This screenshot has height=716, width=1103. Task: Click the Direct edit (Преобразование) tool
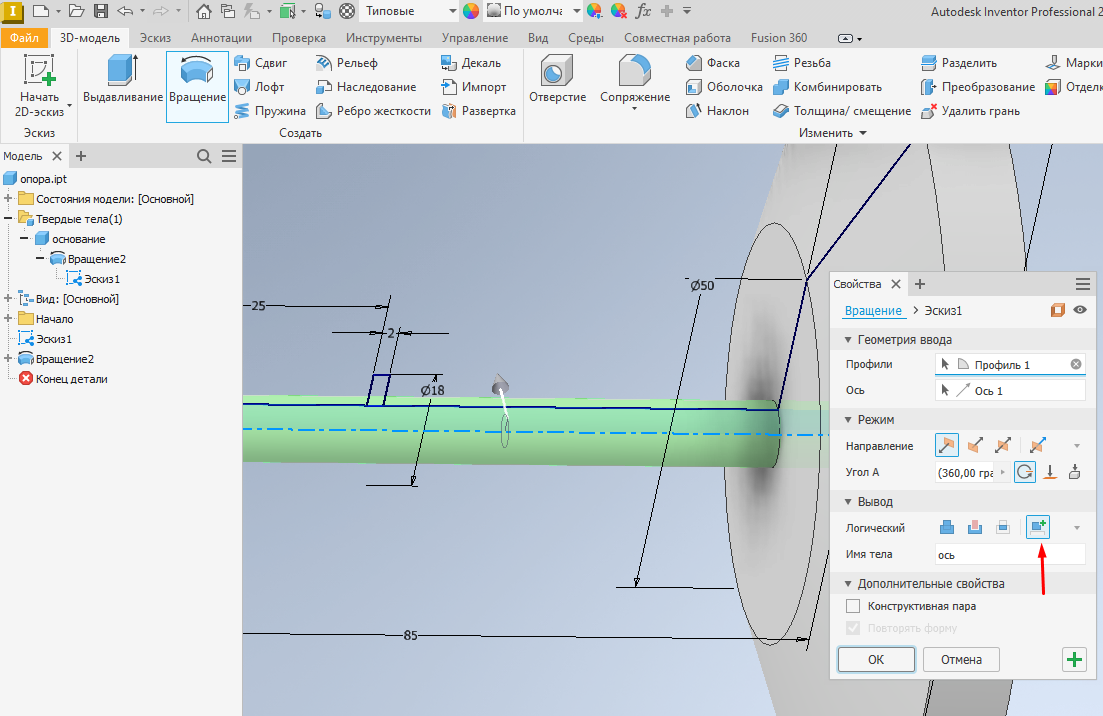click(978, 87)
